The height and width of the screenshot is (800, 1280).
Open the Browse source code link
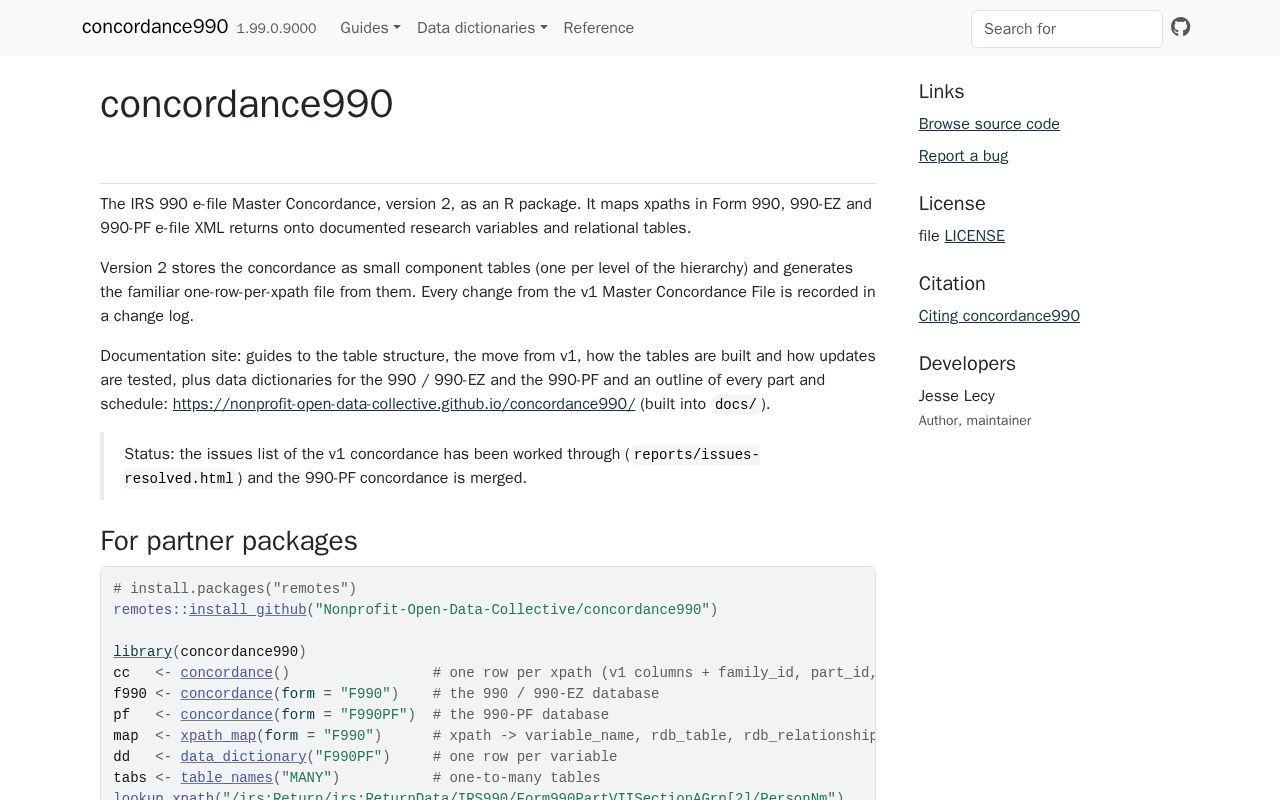(989, 124)
